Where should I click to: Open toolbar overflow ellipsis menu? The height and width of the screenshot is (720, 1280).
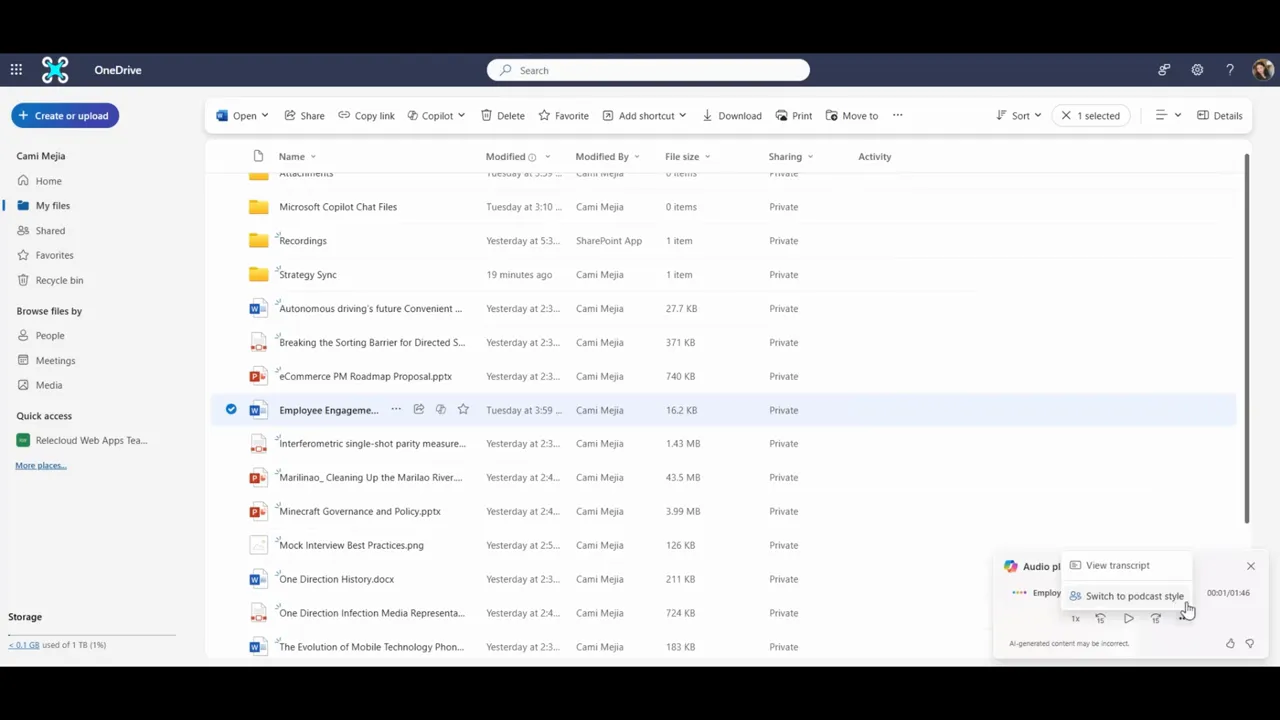click(897, 116)
